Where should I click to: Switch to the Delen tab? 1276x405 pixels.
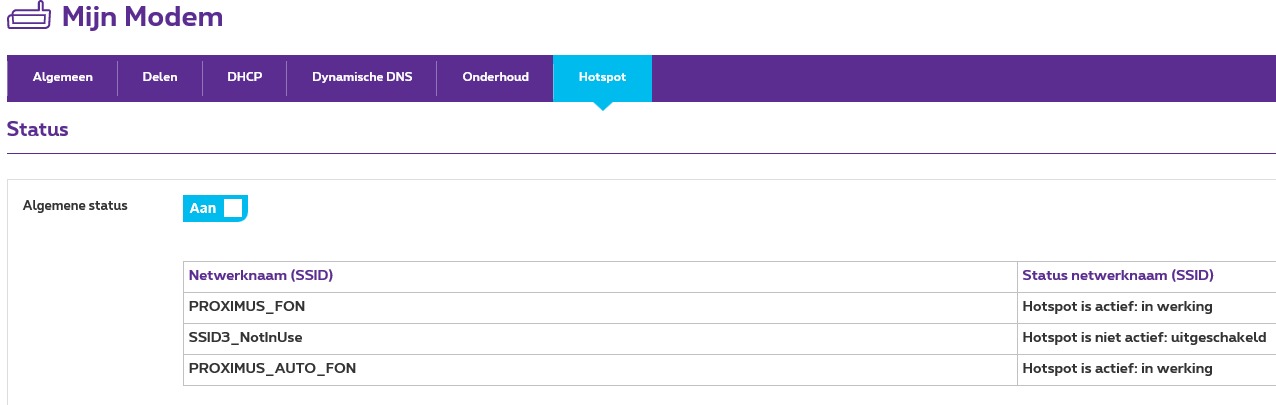click(x=160, y=77)
